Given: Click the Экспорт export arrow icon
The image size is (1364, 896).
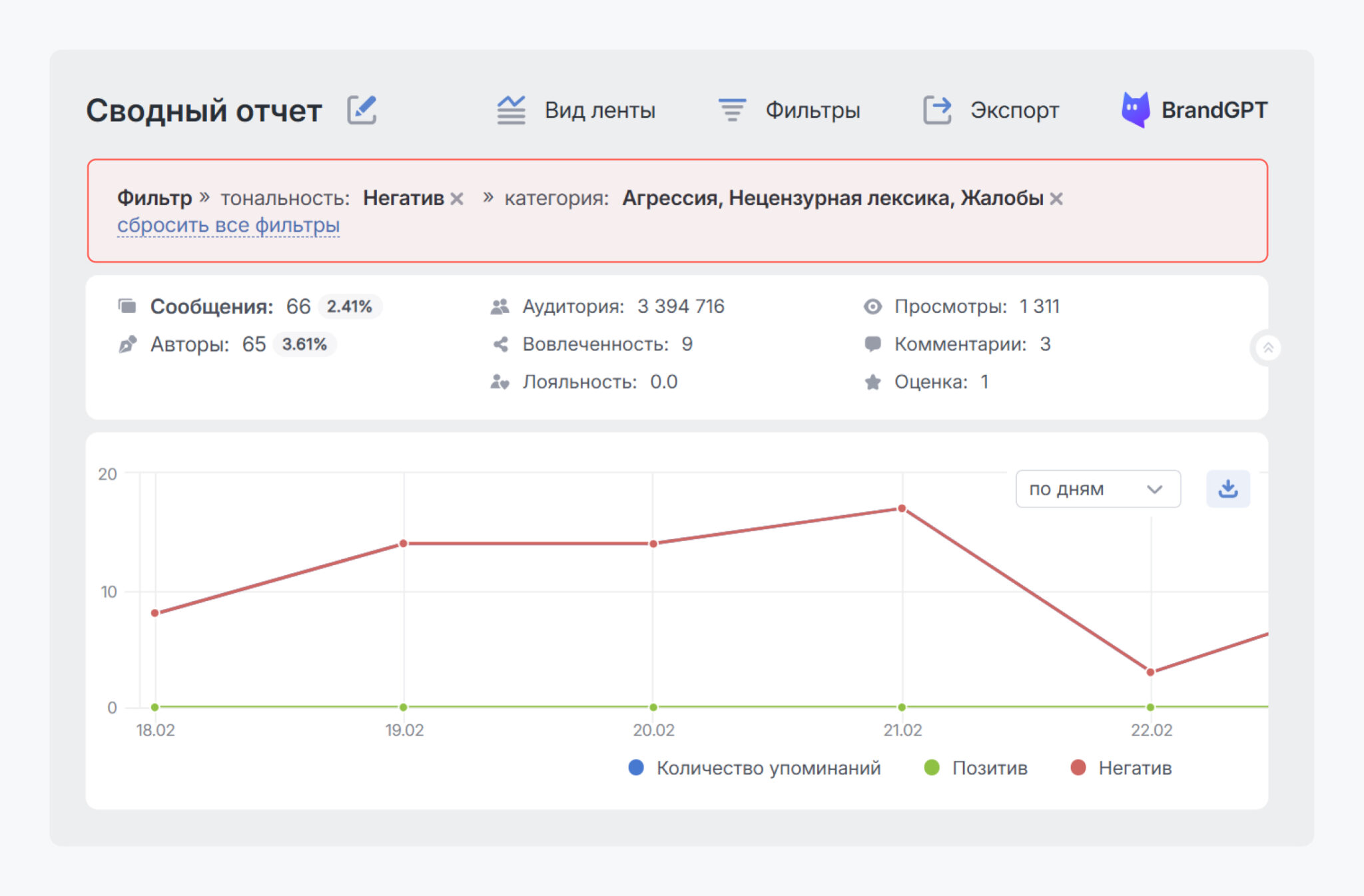Looking at the screenshot, I should 937,110.
